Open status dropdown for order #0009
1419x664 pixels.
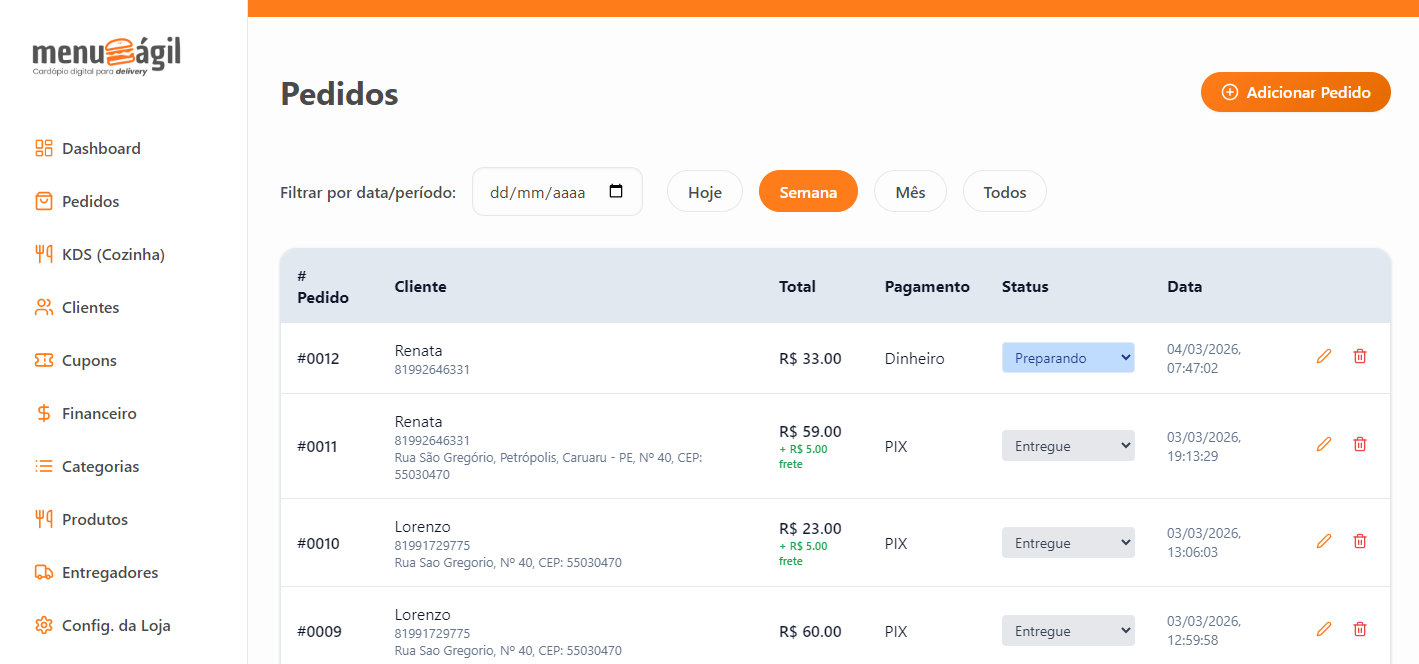click(1068, 631)
